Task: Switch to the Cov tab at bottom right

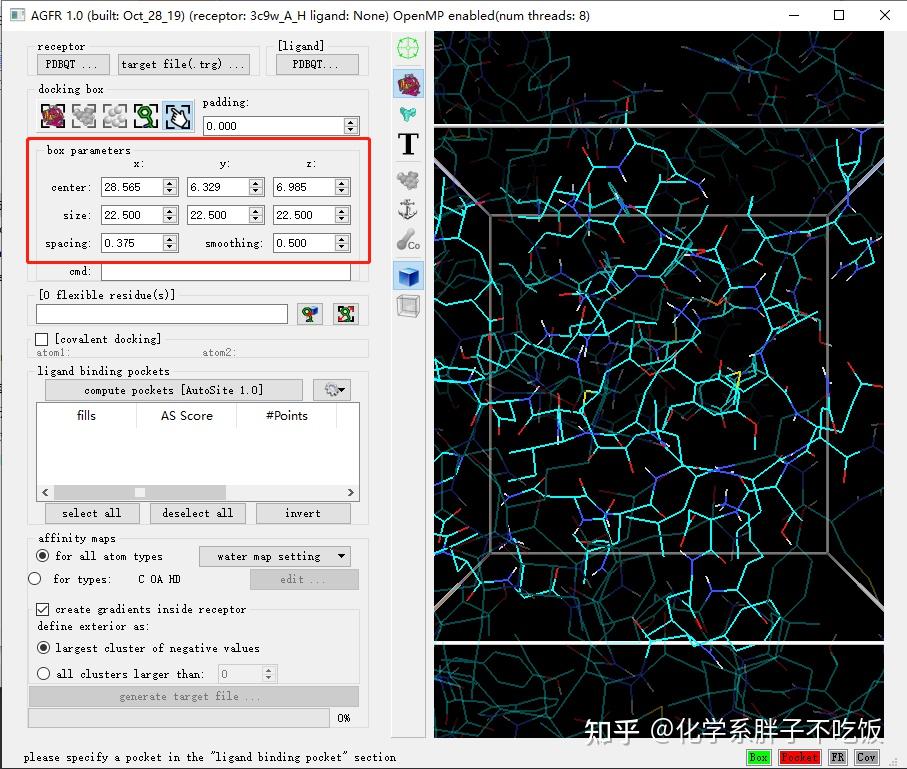Action: 866,757
